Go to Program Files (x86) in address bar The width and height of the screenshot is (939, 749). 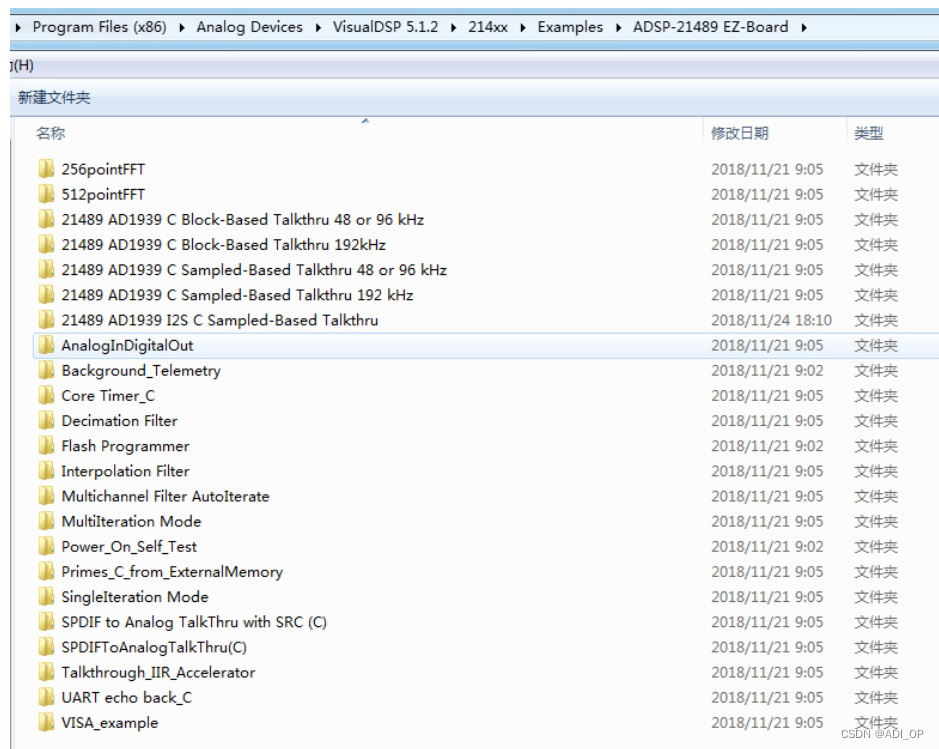99,27
